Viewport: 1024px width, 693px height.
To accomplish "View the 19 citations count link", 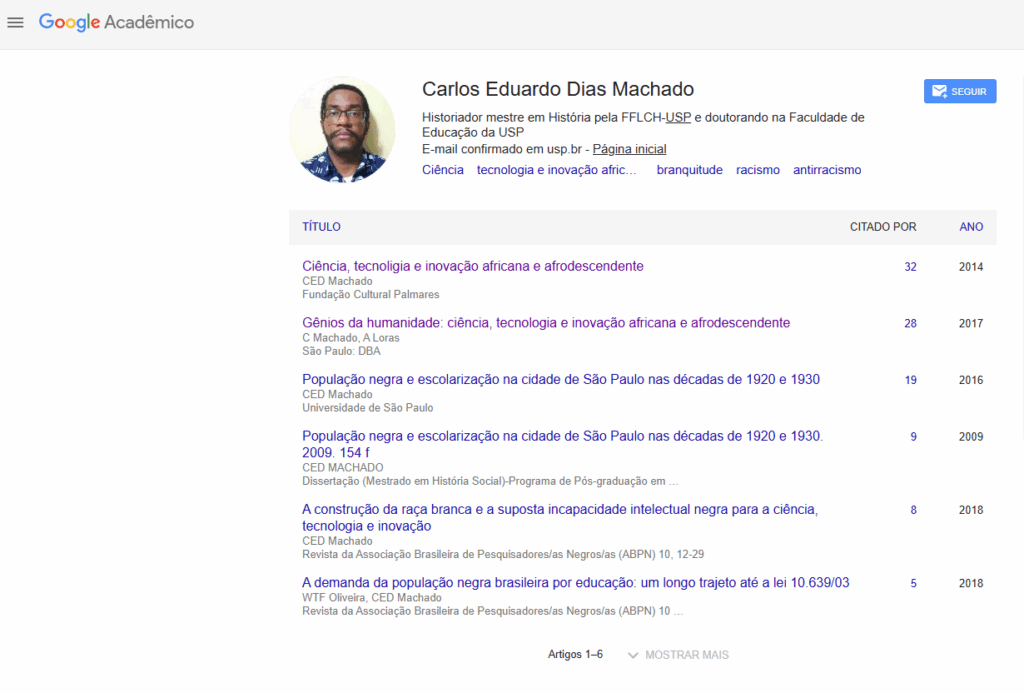I will click(x=910, y=380).
